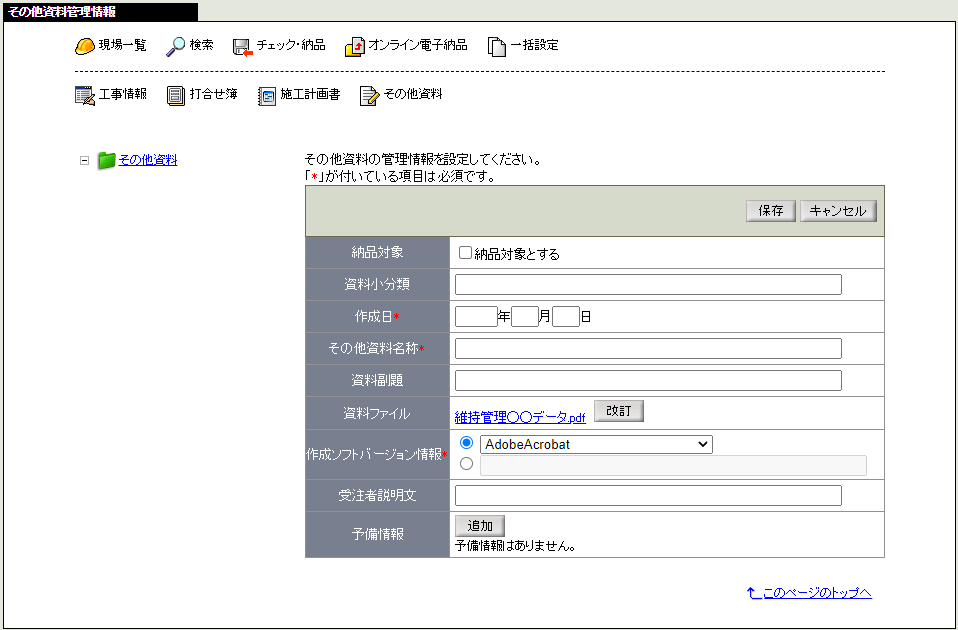958x630 pixels.
Task: Select the AdobeAcrobat dropdown radio button
Action: 467,442
